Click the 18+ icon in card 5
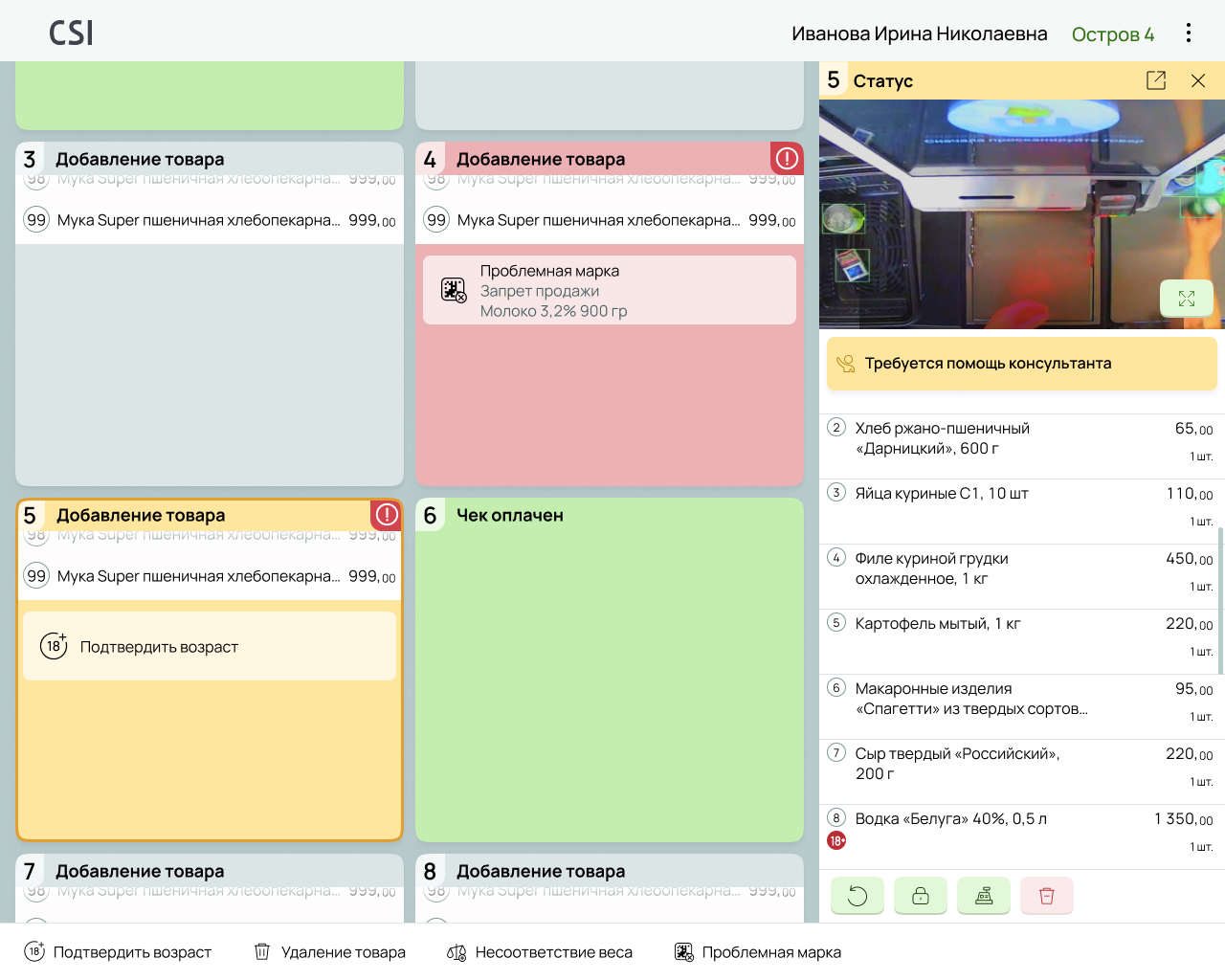 (54, 646)
